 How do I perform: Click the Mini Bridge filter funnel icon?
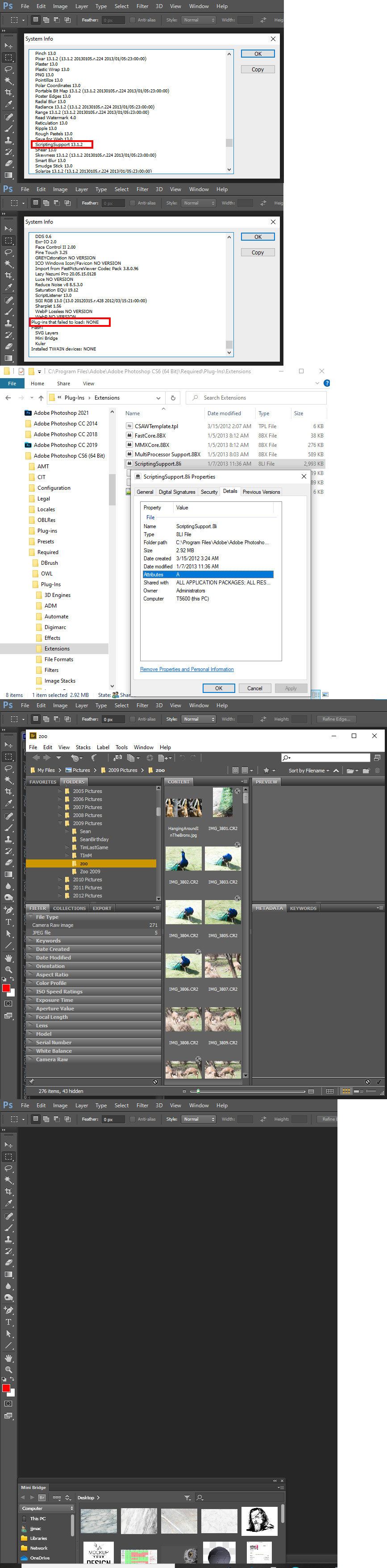click(187, 1497)
